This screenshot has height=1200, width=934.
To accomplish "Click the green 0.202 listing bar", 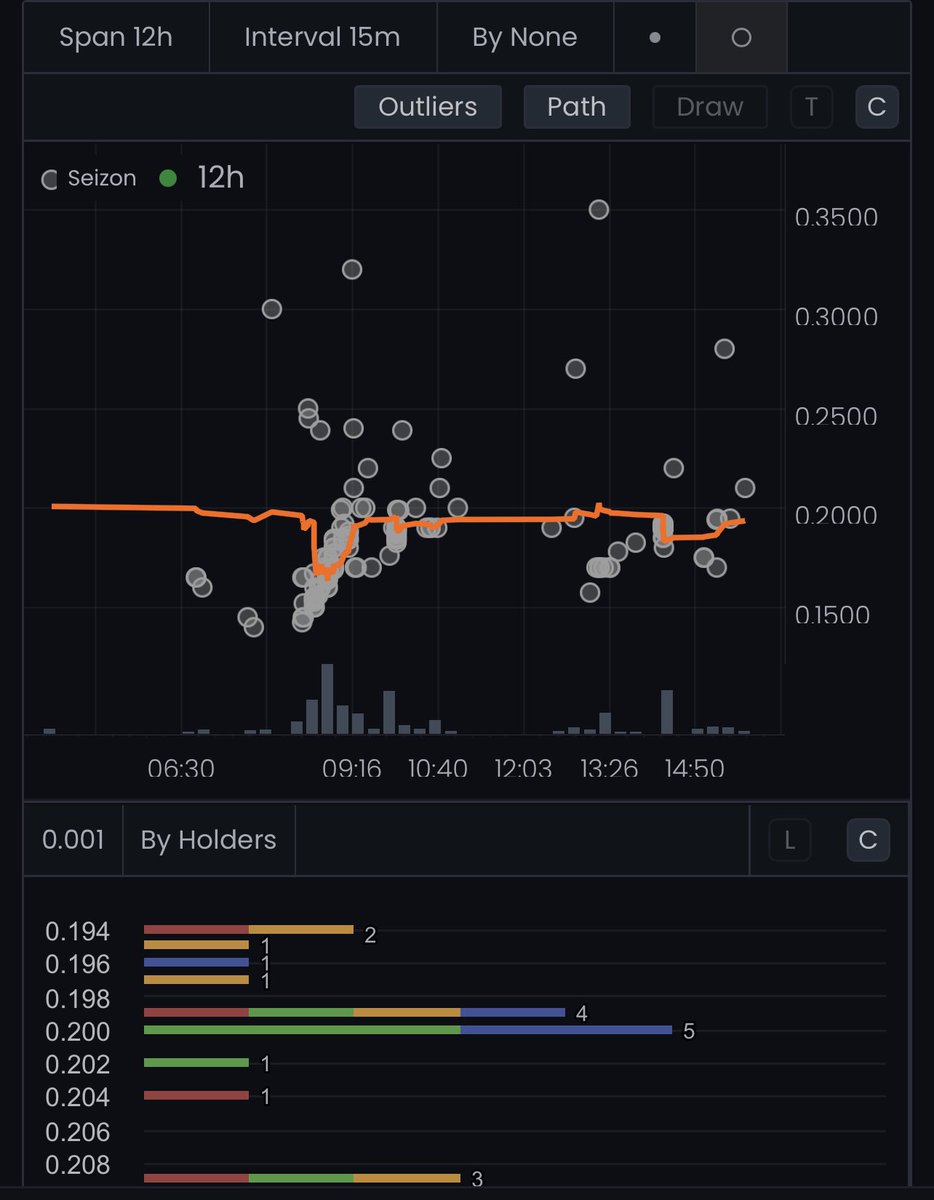I will tap(196, 1062).
